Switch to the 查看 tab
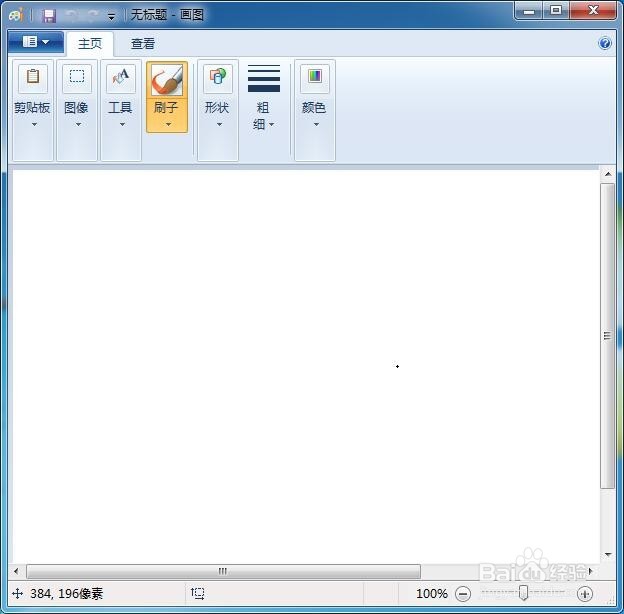This screenshot has height=614, width=624. [x=143, y=44]
